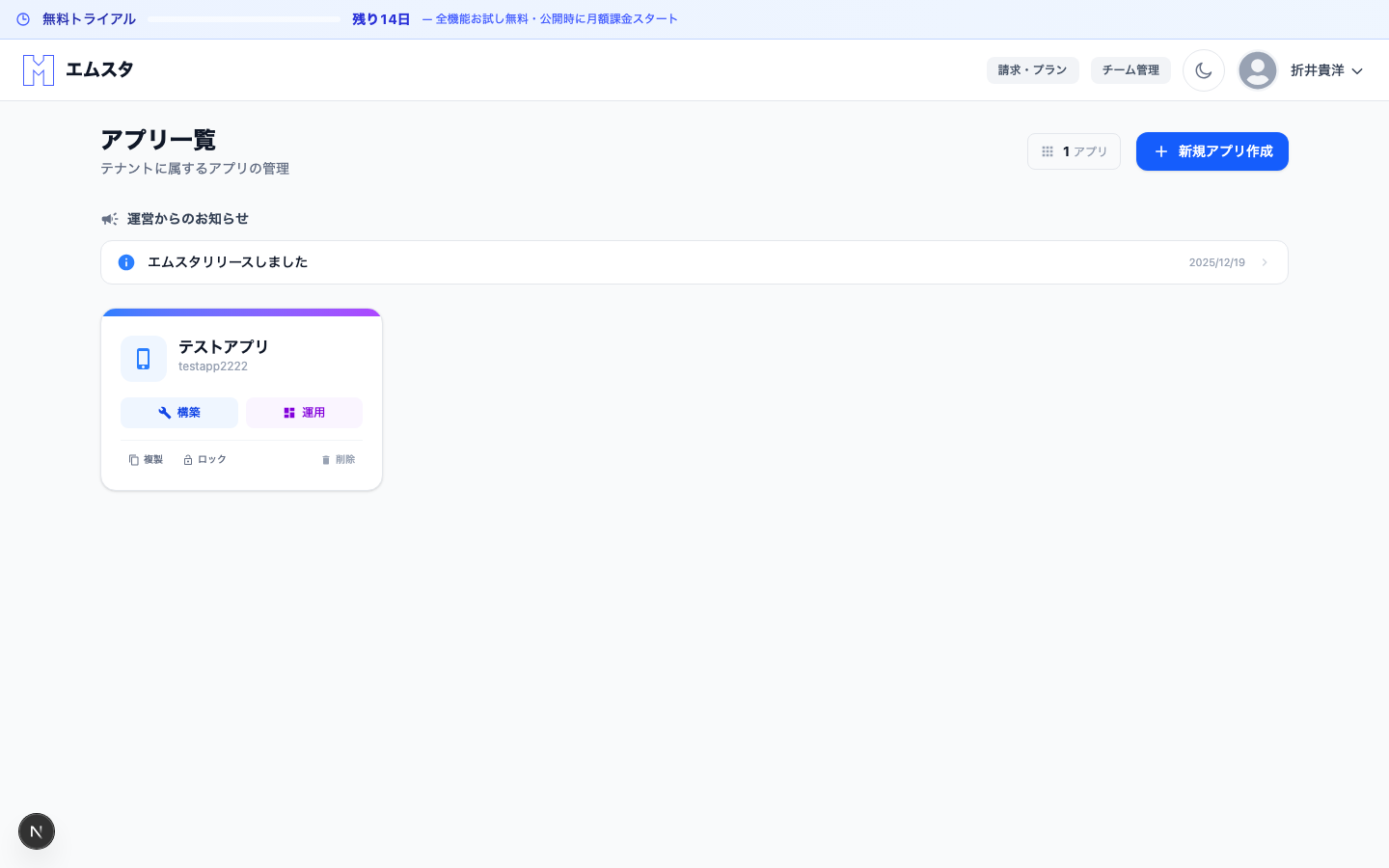Click the Next.js N dev indicator
Viewport: 1389px width, 868px height.
coord(37,831)
